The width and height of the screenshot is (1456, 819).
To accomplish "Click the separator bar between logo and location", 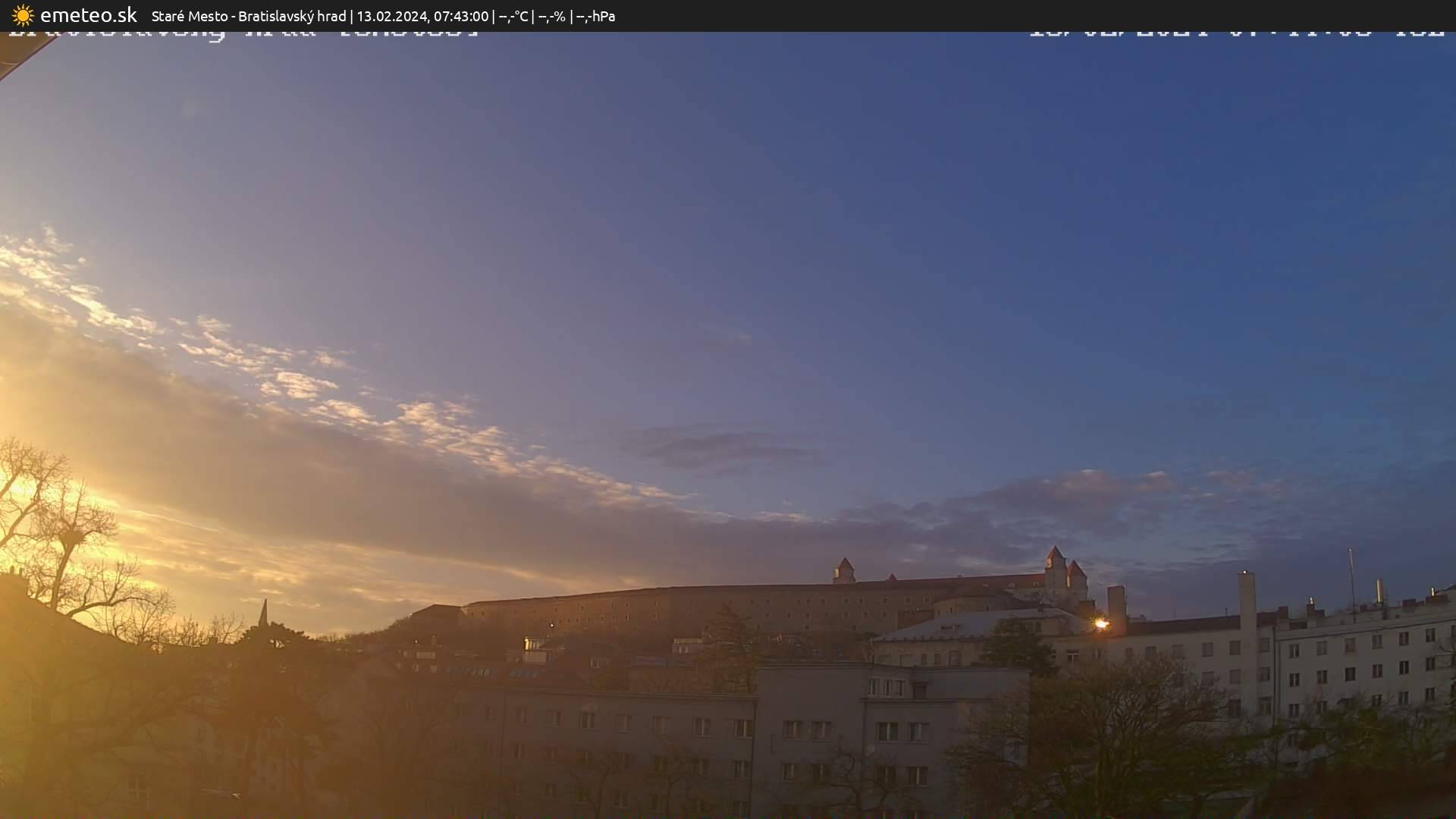I will click(143, 15).
